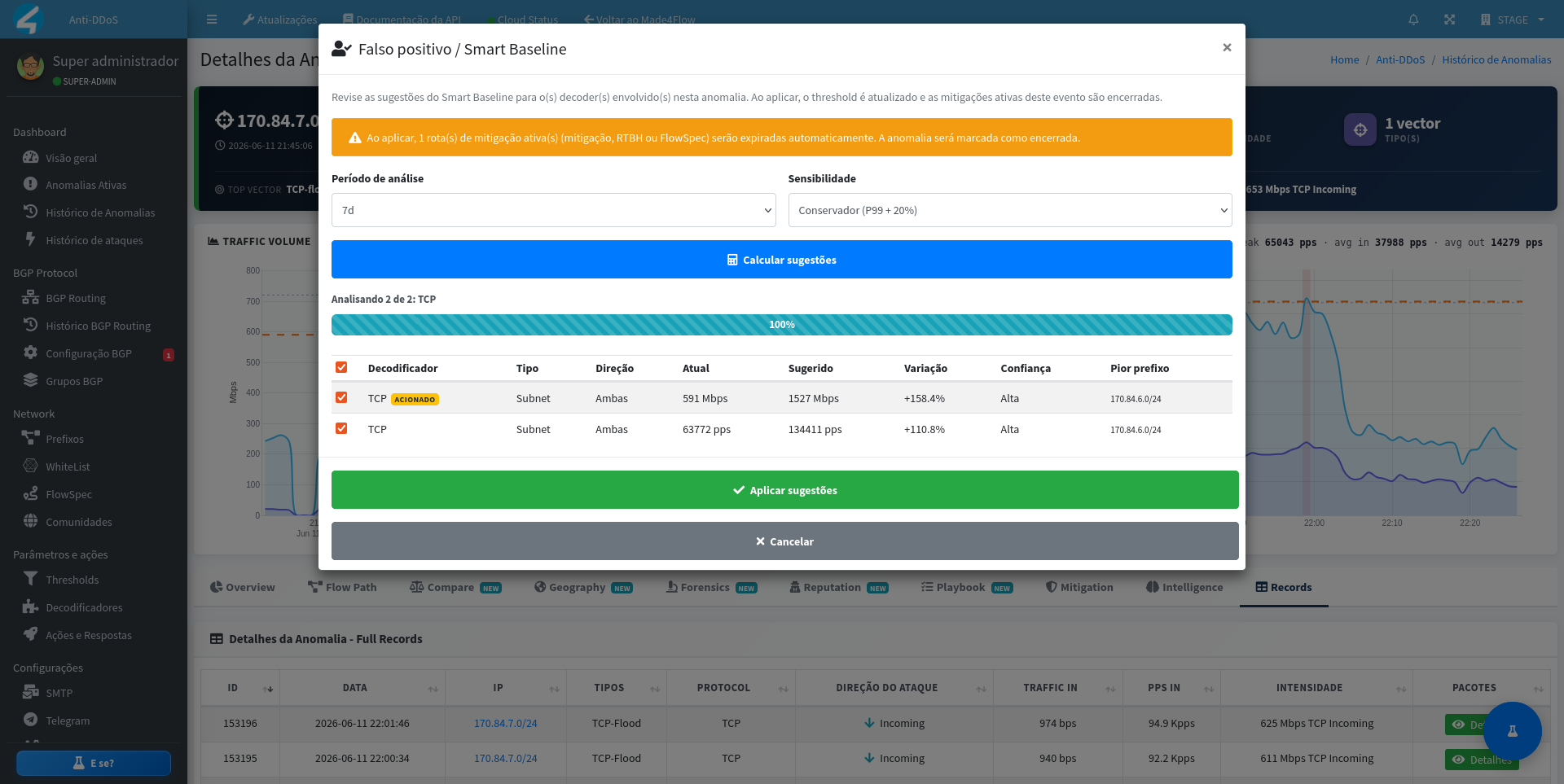Switch to the Playbook tab
Screen dimensions: 1564x784
click(967, 587)
